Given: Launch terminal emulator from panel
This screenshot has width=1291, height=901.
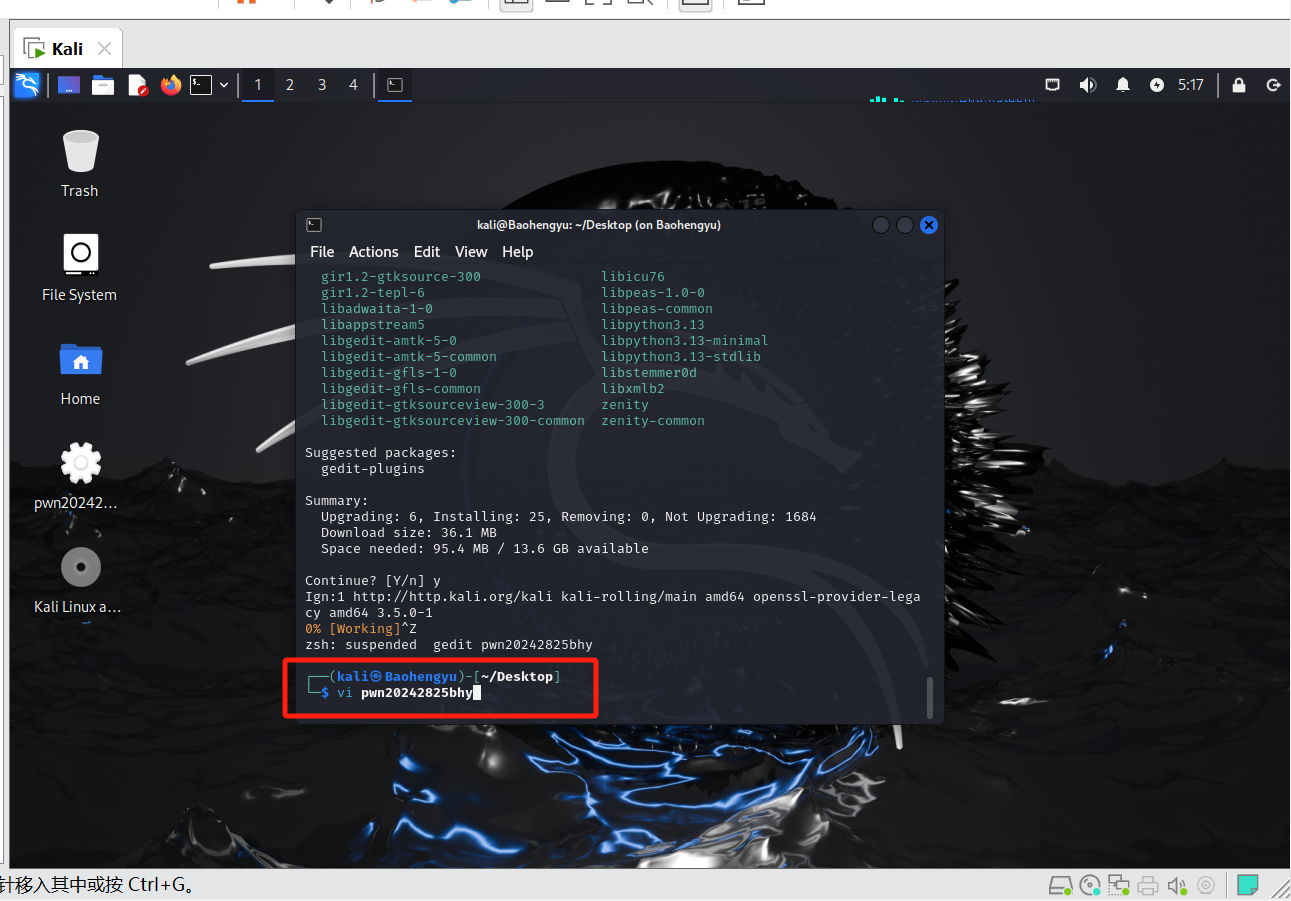Looking at the screenshot, I should click(x=202, y=85).
